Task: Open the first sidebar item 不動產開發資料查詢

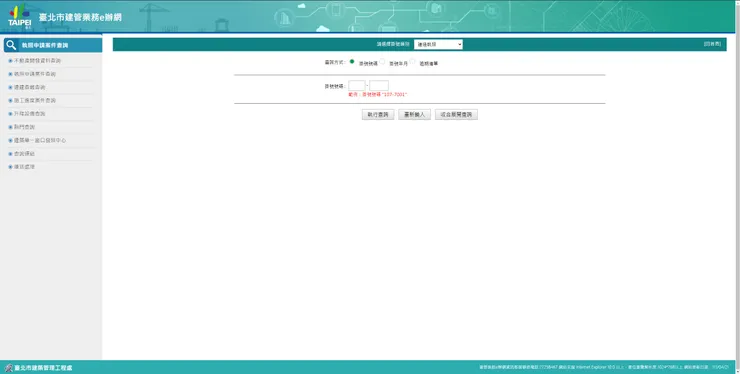Action: coord(37,61)
